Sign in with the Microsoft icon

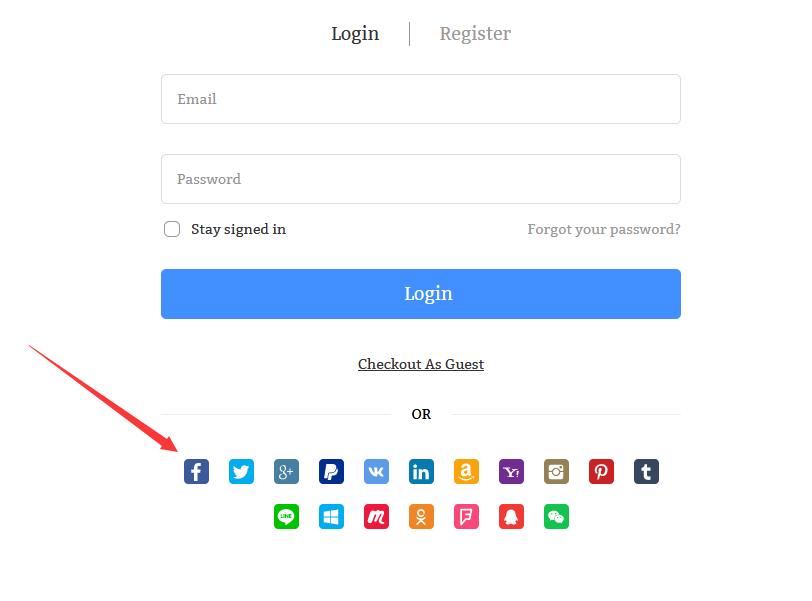(x=331, y=517)
